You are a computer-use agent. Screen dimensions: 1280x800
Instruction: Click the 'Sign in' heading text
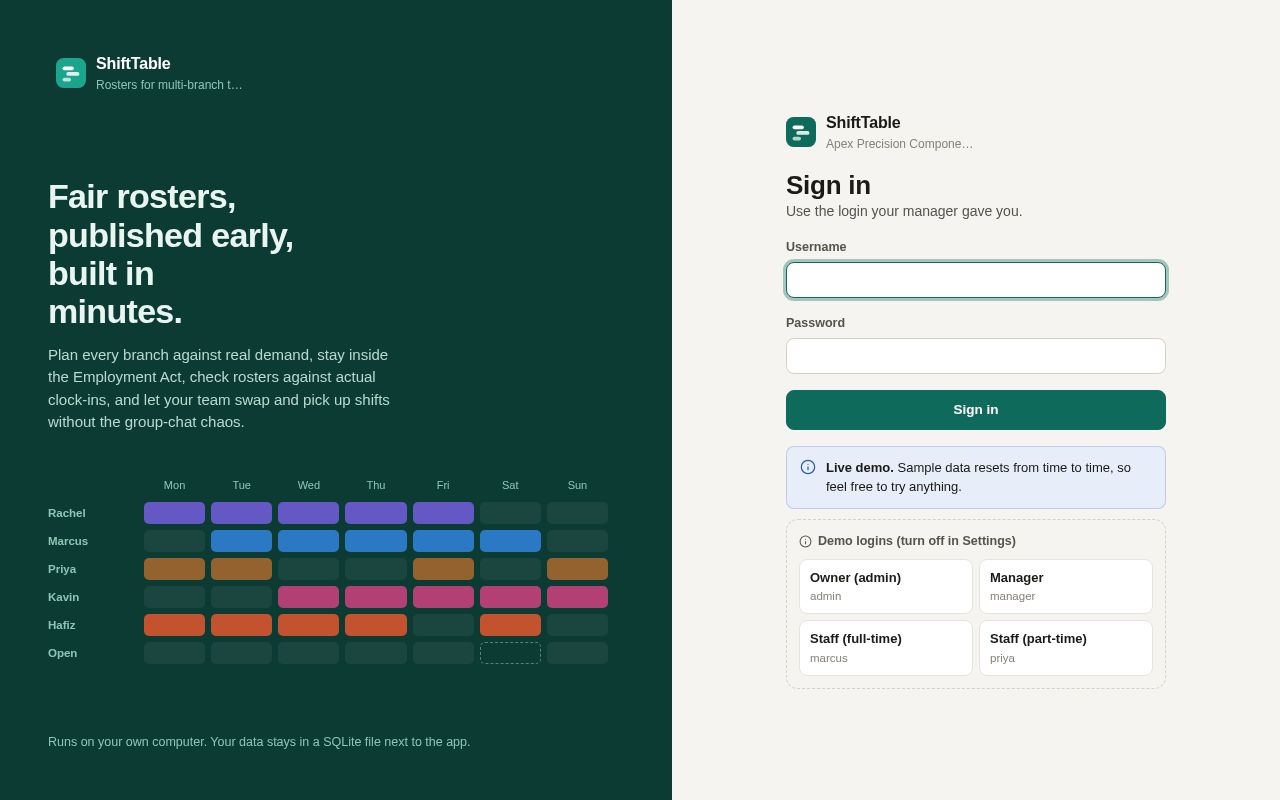point(828,185)
